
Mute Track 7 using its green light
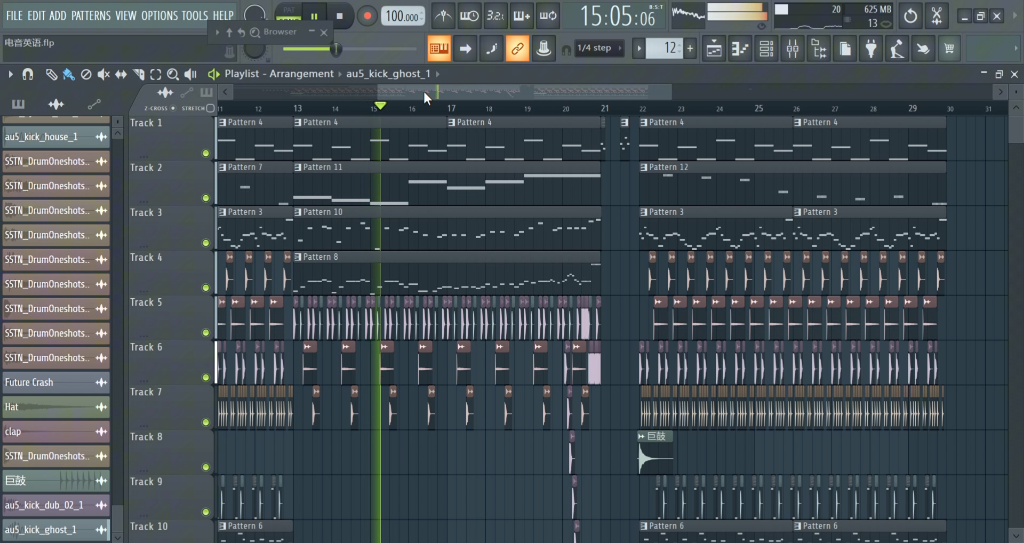206,422
